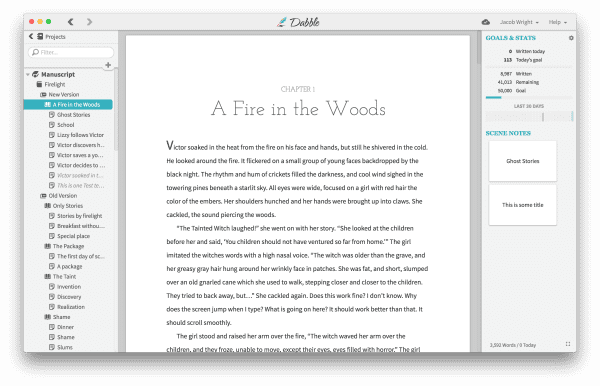Open the This is one Test to... scene
This screenshot has width=600, height=386.
pyautogui.click(x=80, y=186)
